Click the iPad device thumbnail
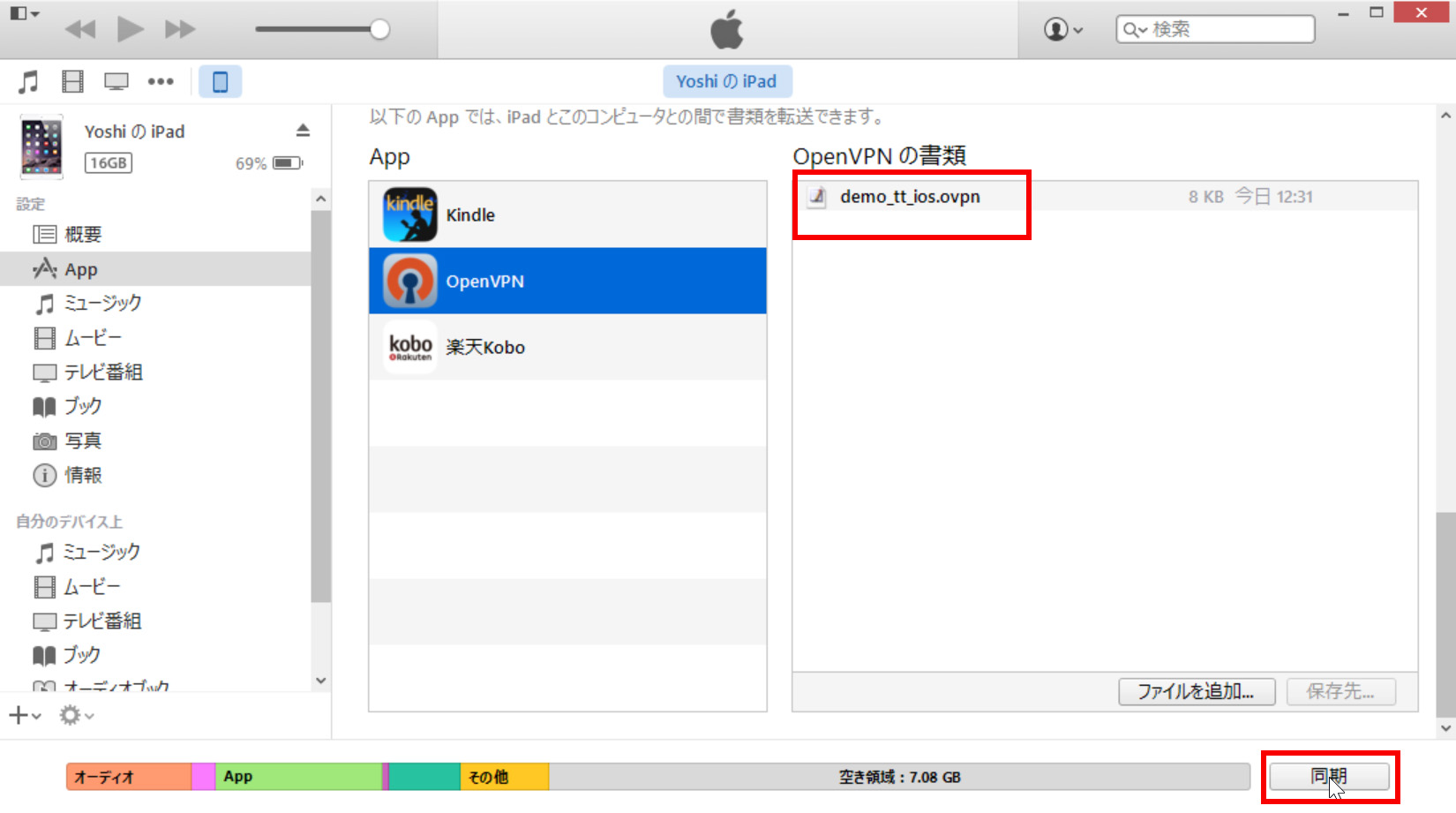 pos(41,147)
